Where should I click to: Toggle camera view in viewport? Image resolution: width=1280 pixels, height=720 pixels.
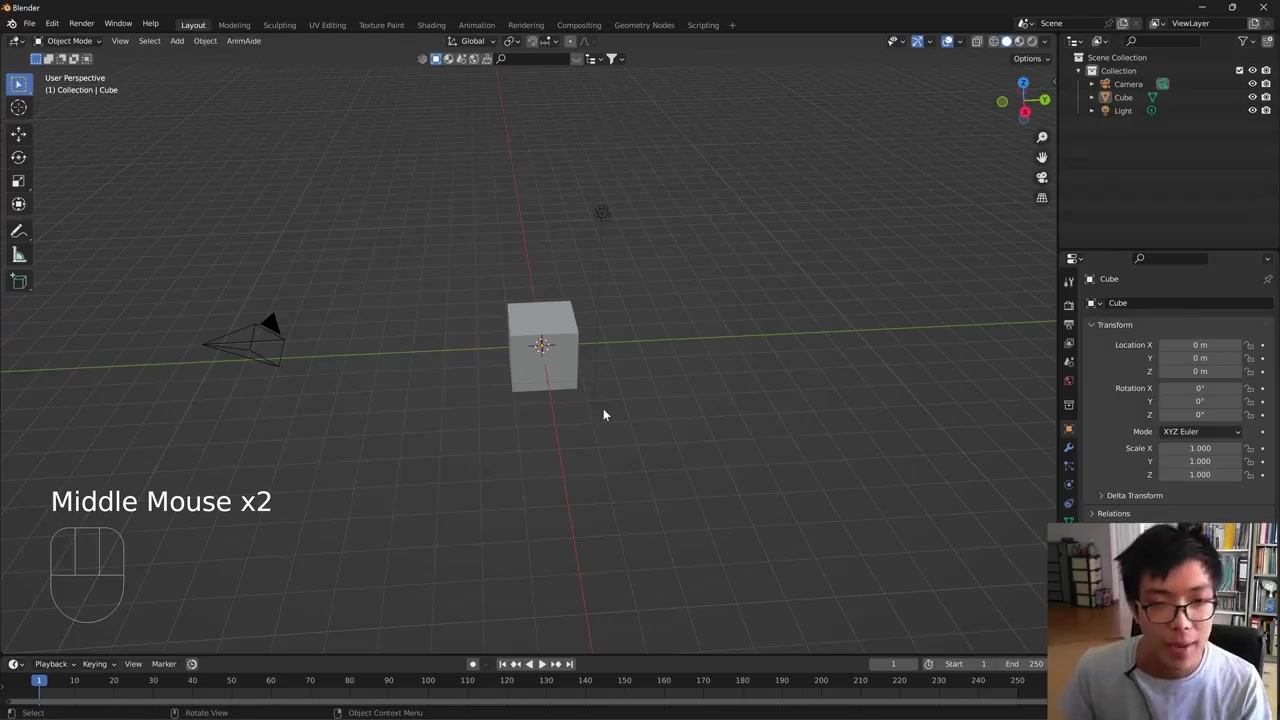click(x=1041, y=178)
